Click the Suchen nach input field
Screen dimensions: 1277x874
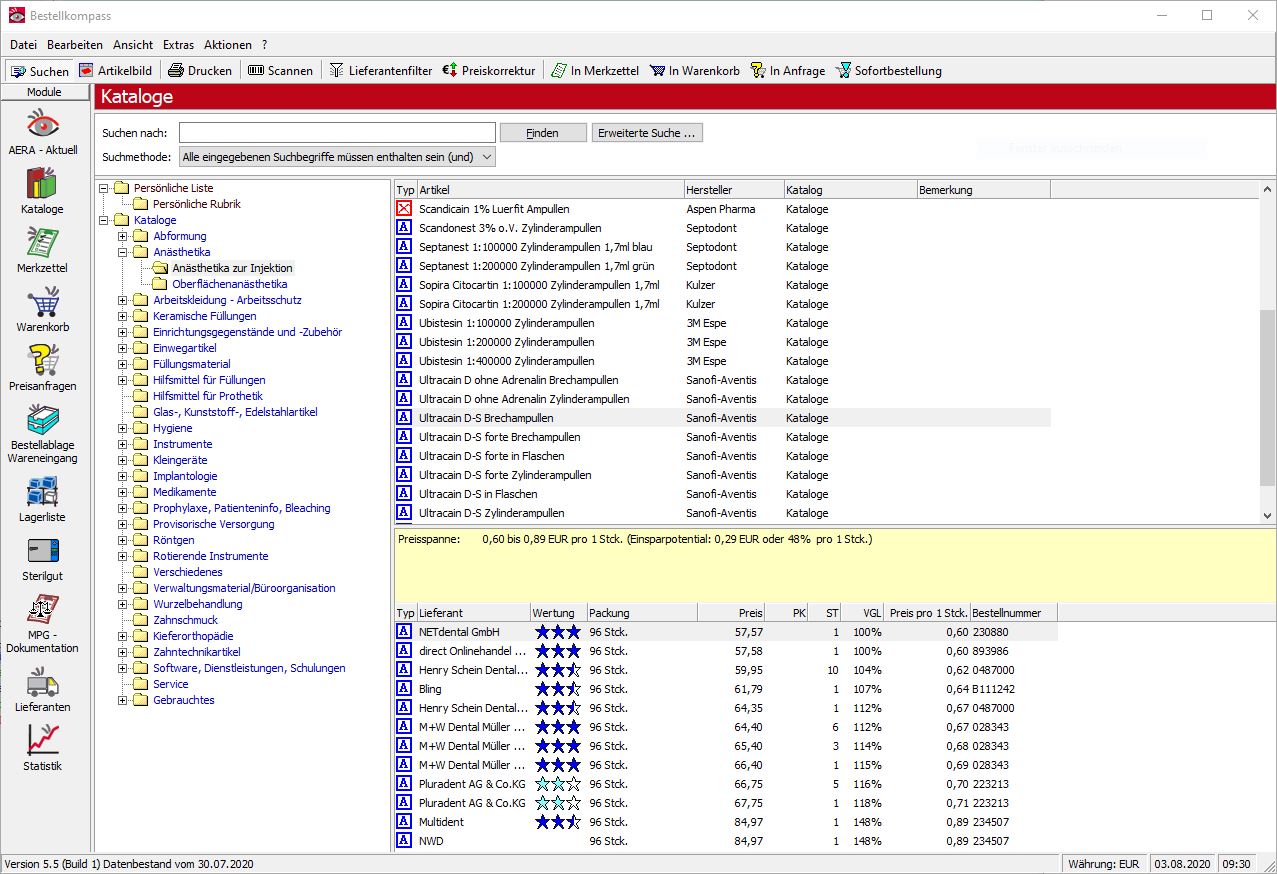(337, 133)
